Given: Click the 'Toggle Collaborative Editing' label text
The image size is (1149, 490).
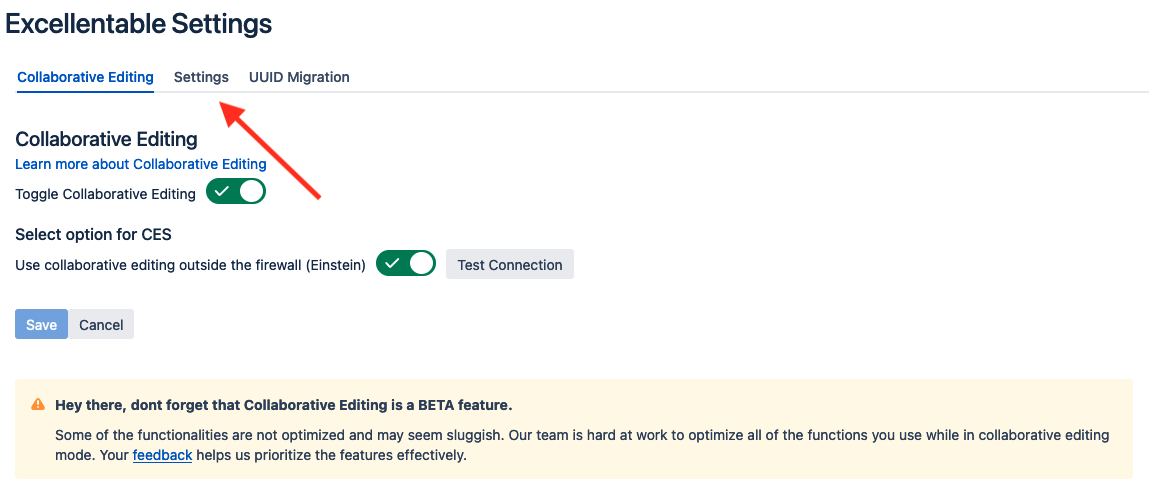Looking at the screenshot, I should (x=106, y=194).
